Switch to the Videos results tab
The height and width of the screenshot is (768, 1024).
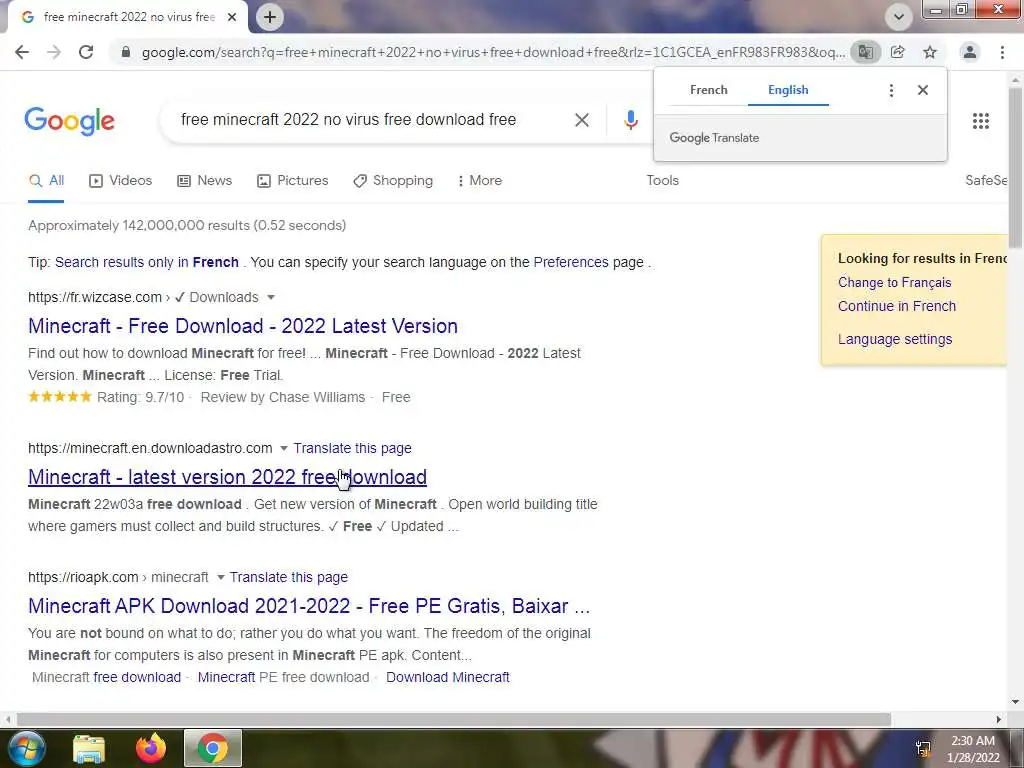(x=120, y=180)
